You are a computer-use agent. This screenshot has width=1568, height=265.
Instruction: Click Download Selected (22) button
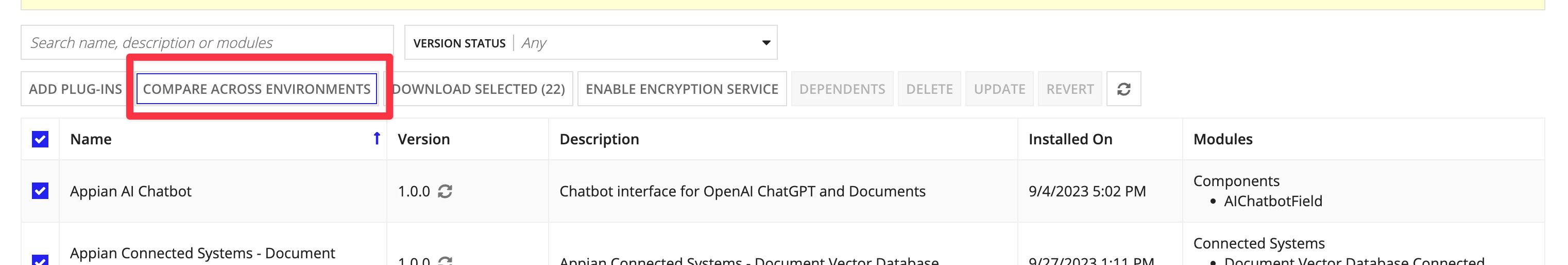pyautogui.click(x=479, y=89)
